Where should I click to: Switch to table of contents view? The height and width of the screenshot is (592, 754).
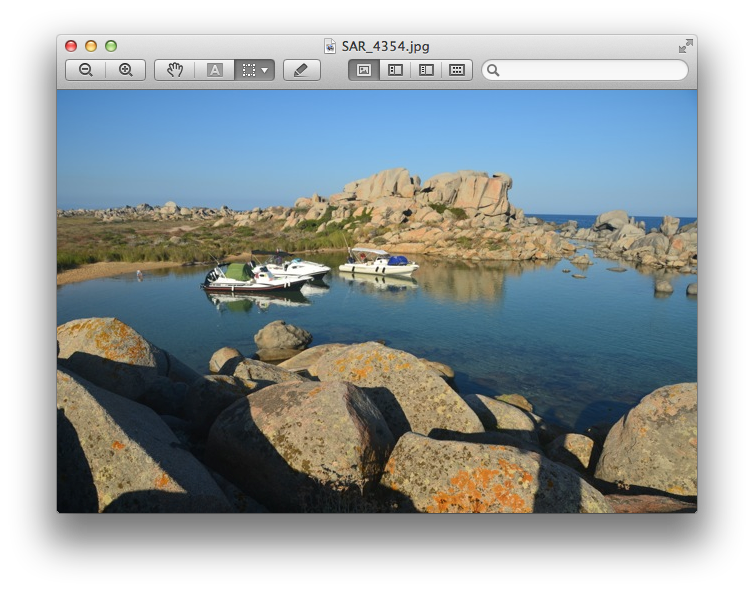(426, 70)
